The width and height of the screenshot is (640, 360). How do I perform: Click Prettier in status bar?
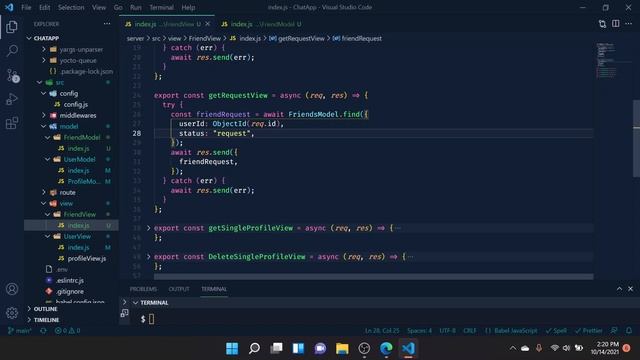(x=588, y=331)
